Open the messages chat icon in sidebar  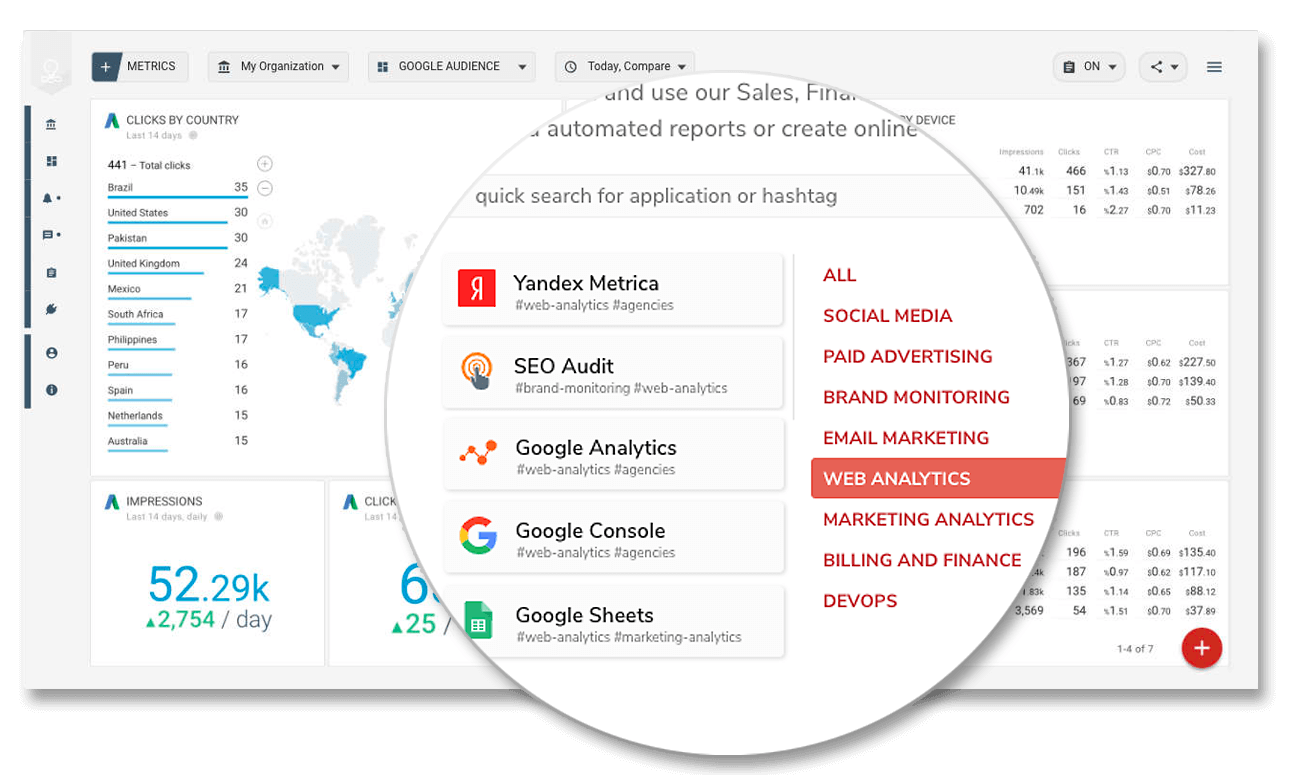50,235
